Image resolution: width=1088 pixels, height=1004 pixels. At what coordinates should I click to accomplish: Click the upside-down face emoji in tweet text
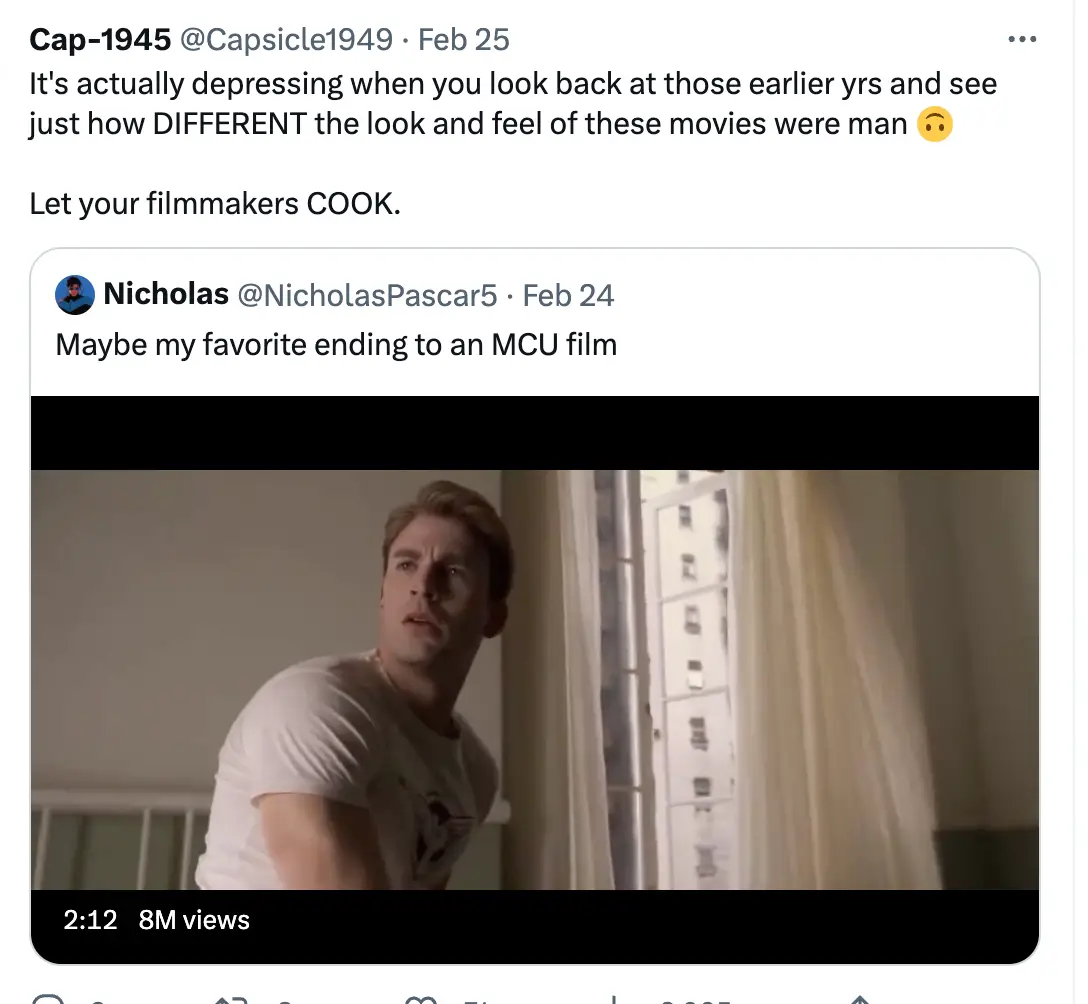tap(934, 124)
